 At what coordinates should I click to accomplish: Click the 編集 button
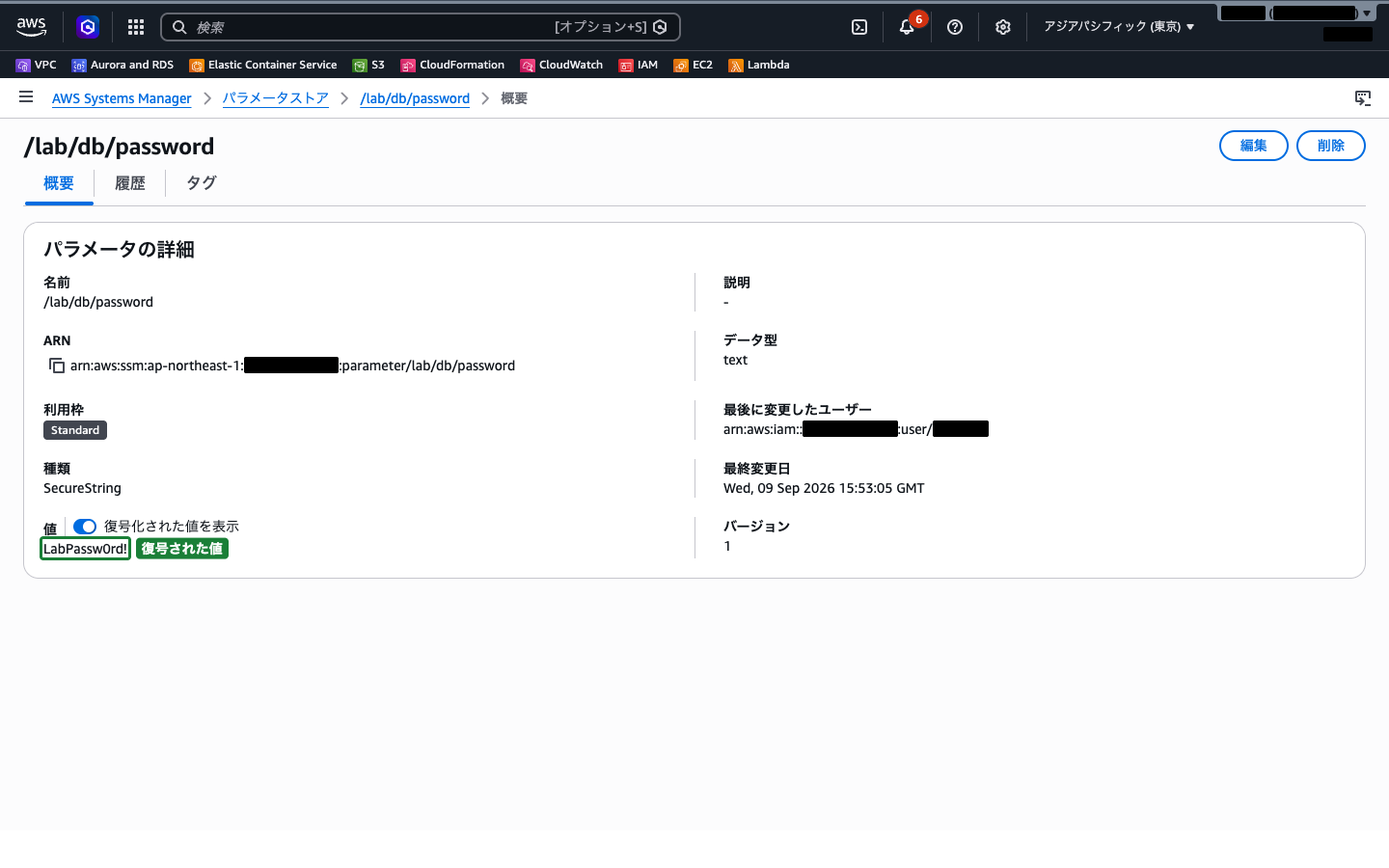coord(1254,146)
